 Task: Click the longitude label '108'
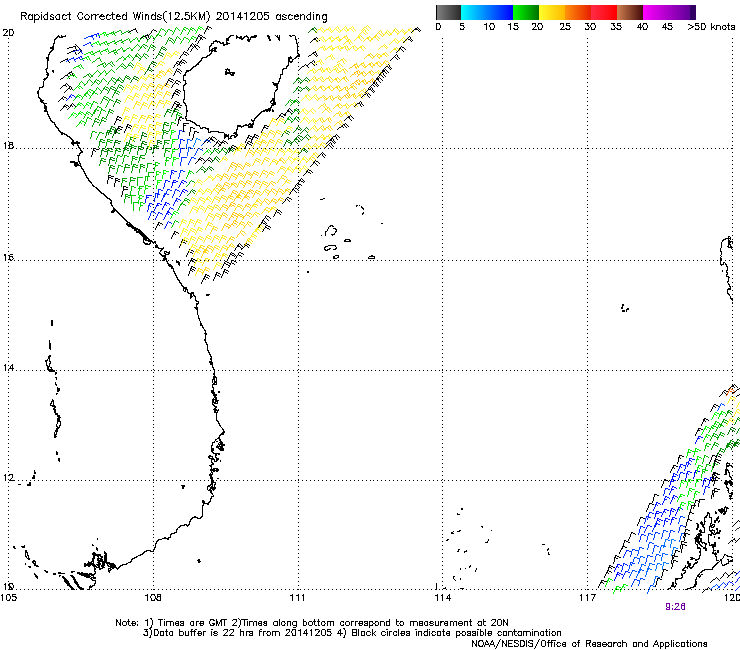pyautogui.click(x=152, y=598)
